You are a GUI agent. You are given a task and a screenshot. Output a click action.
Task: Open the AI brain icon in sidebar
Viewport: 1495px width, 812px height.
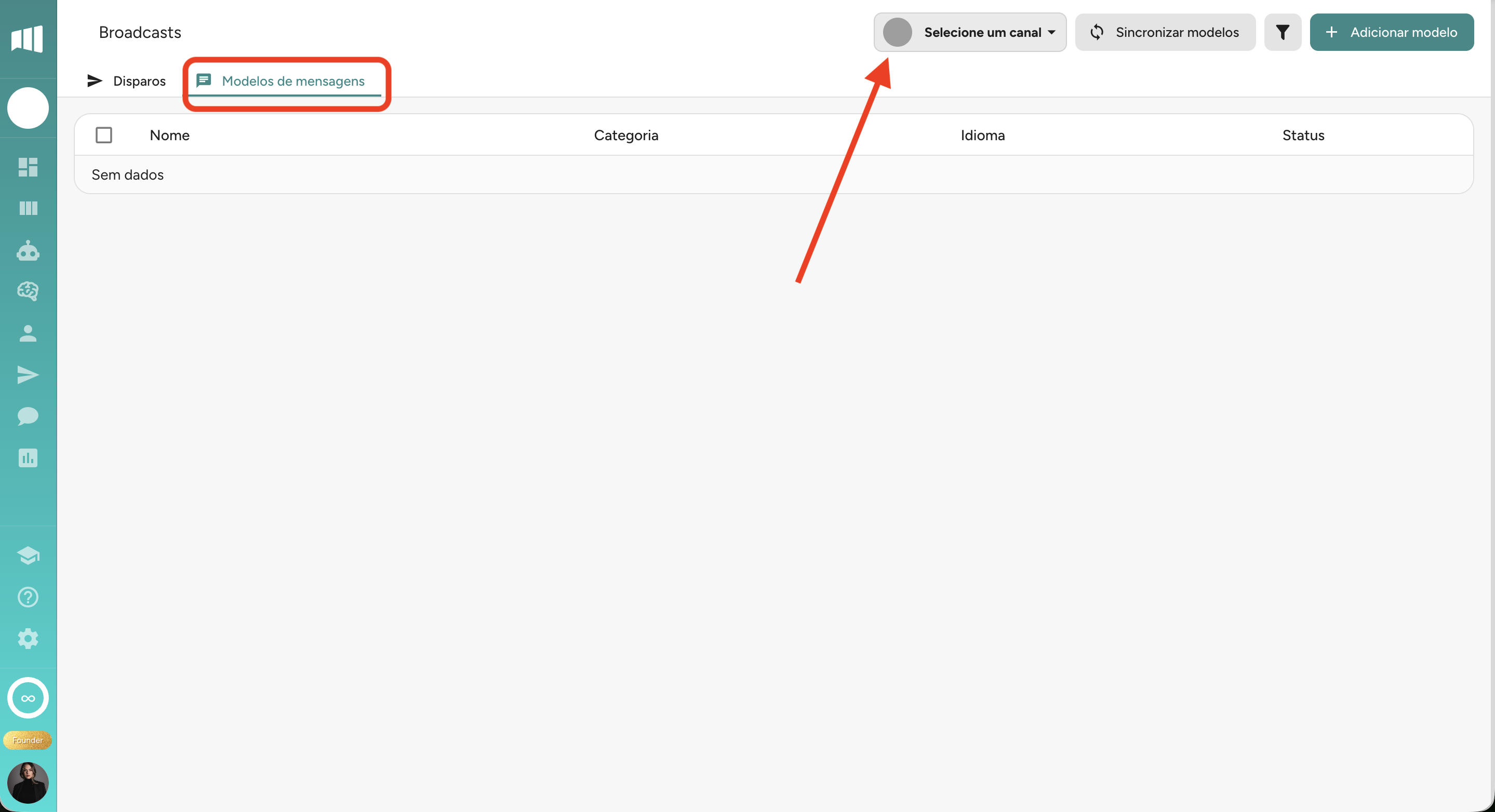pyautogui.click(x=28, y=291)
